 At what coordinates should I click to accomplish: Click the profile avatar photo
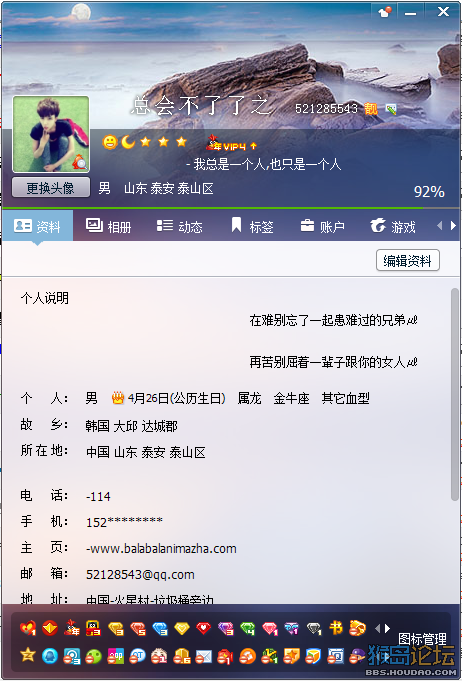click(51, 134)
